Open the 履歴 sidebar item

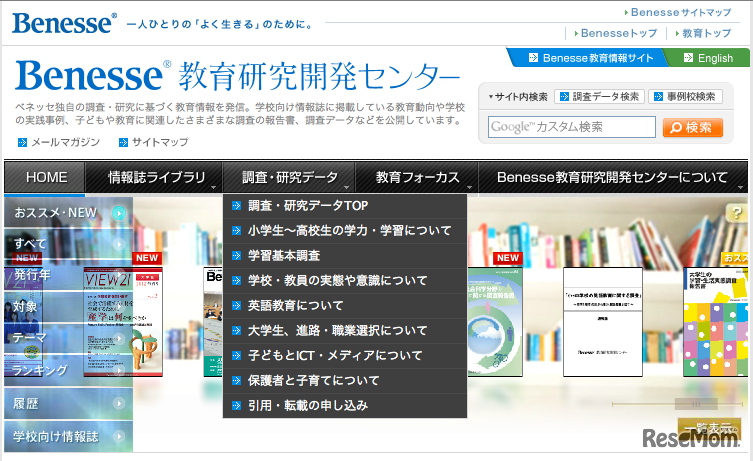click(68, 403)
